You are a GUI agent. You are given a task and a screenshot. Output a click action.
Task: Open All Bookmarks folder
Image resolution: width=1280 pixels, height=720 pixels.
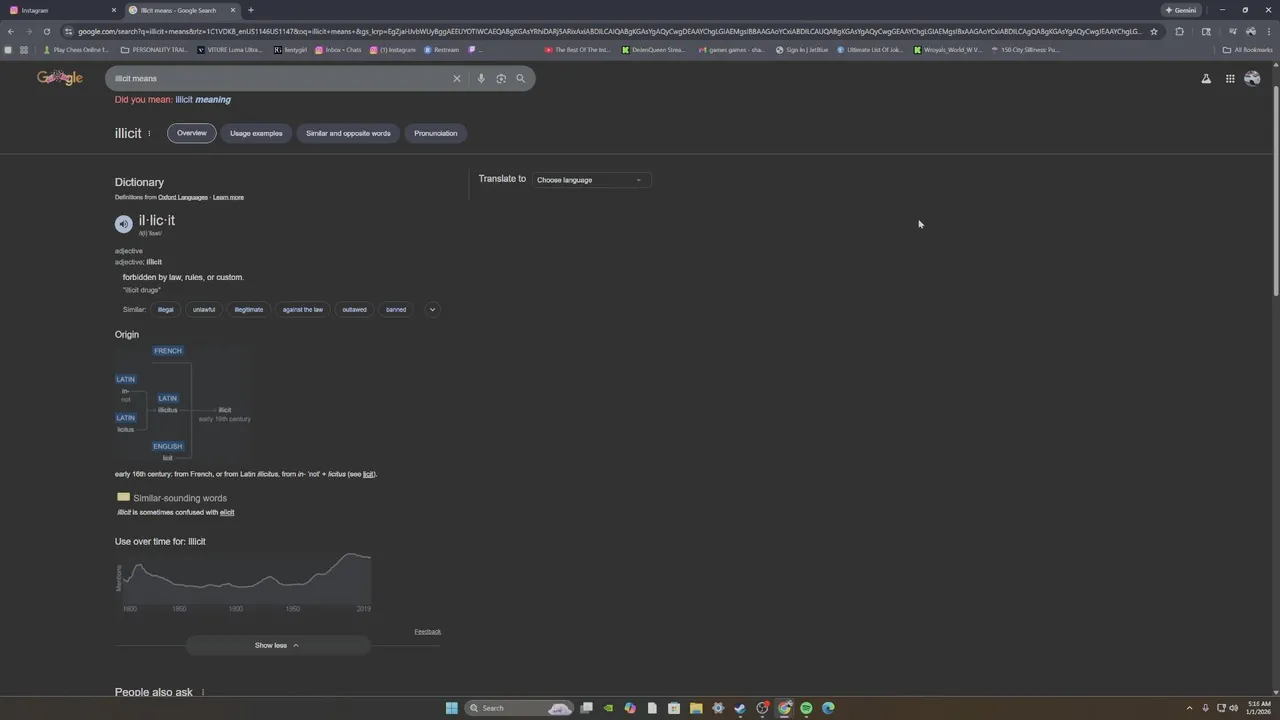coord(1247,49)
